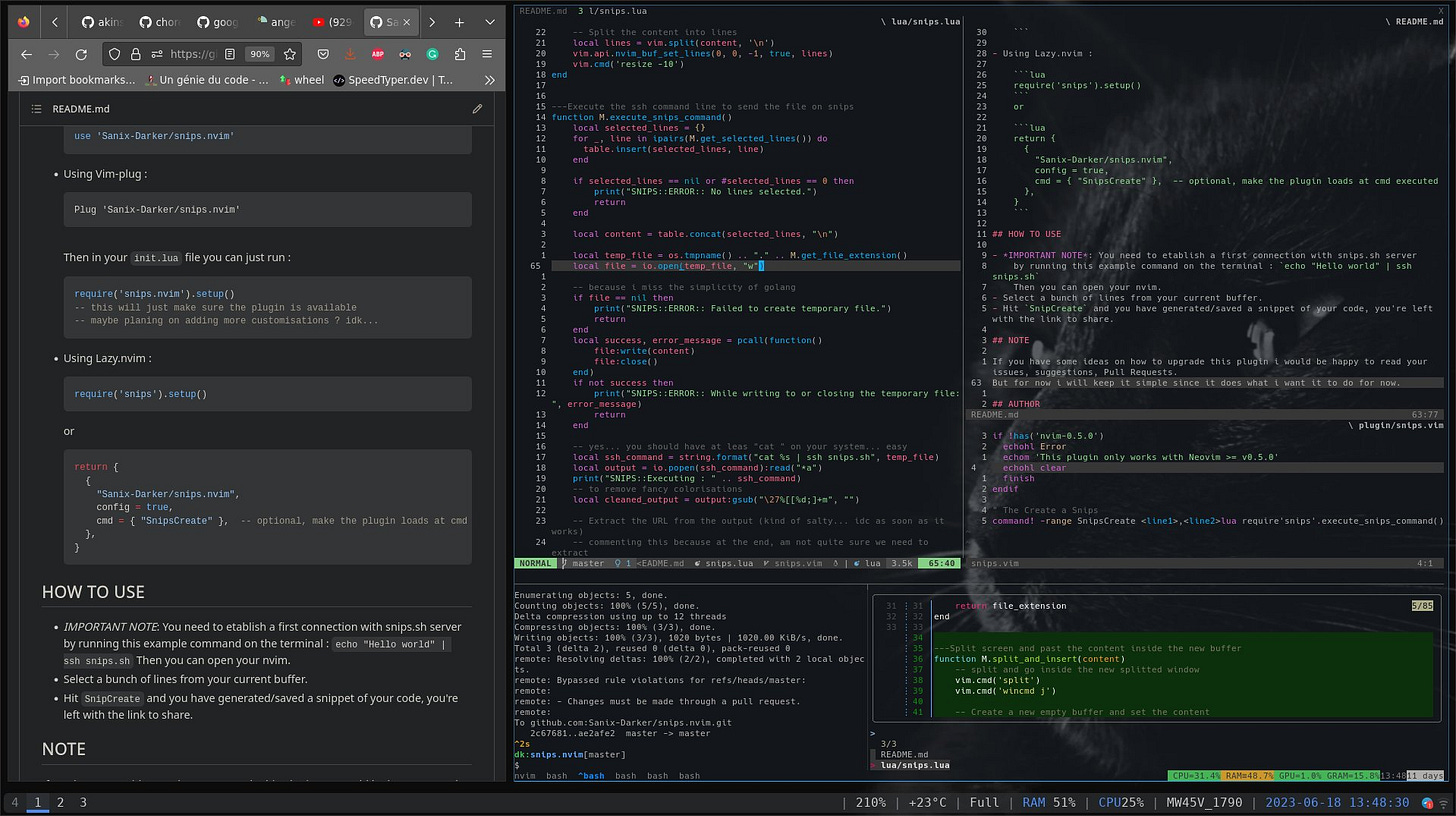The image size is (1456, 816).
Task: Toggle reader view icon in address bar
Action: [x=230, y=54]
